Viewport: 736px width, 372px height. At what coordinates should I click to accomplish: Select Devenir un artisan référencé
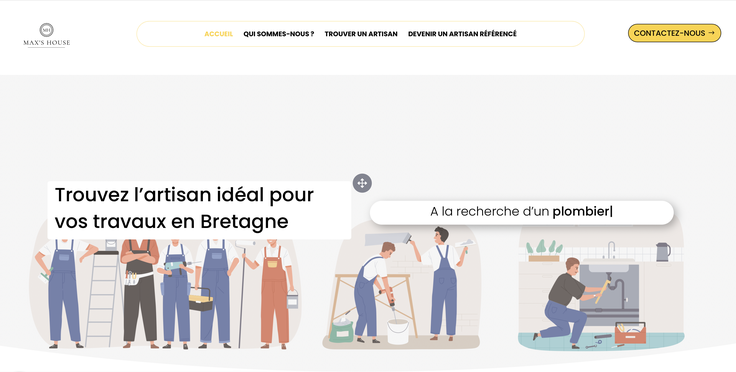coord(462,34)
